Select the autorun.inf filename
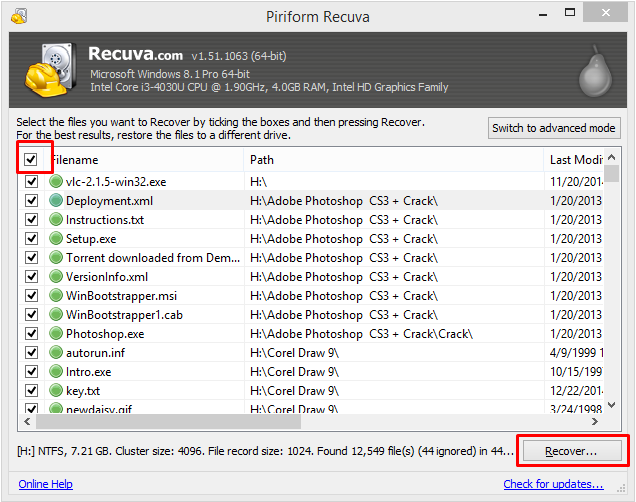Viewport: 636px width, 502px height. pos(96,353)
